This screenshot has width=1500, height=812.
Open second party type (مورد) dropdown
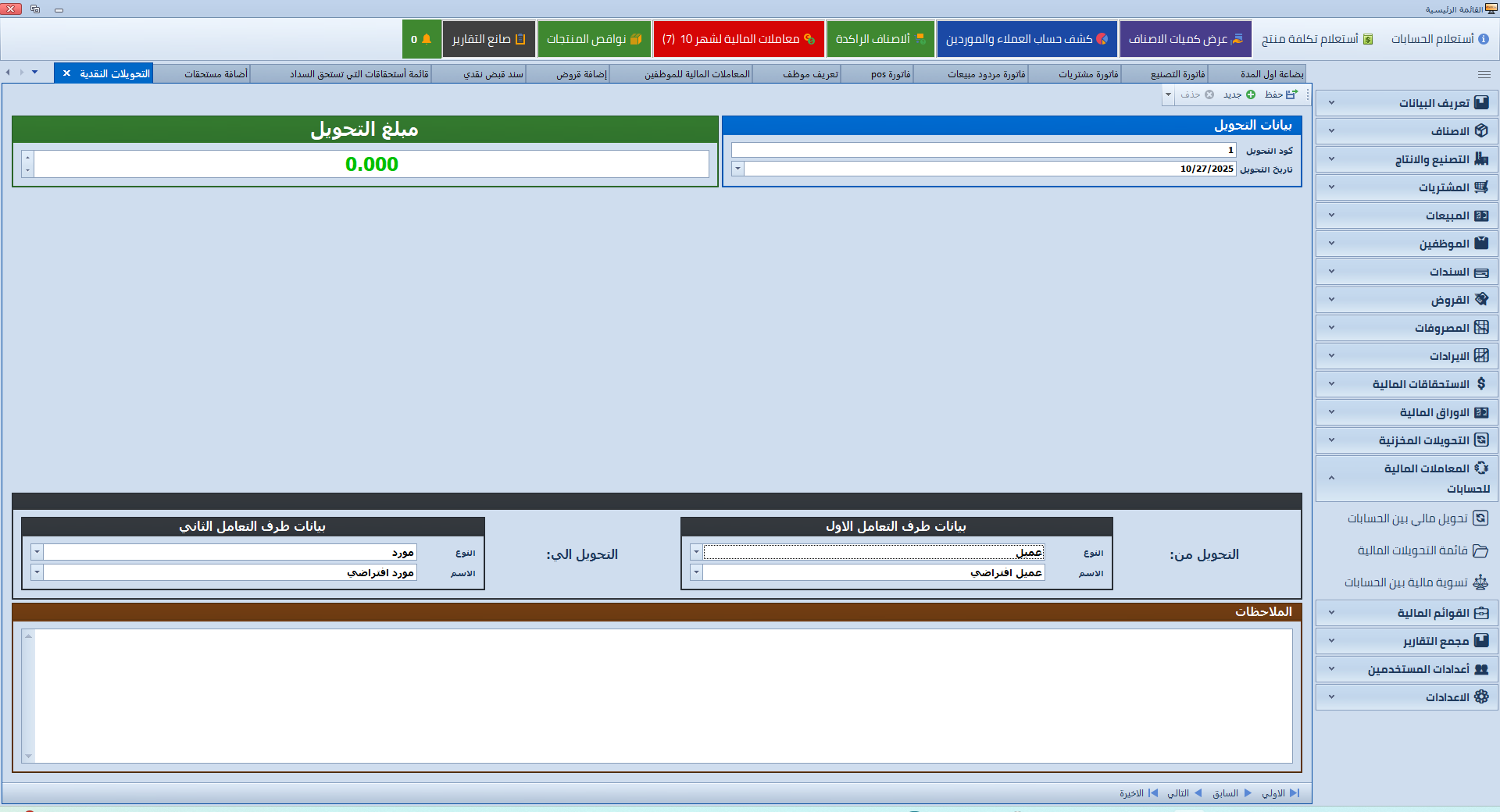pos(37,552)
